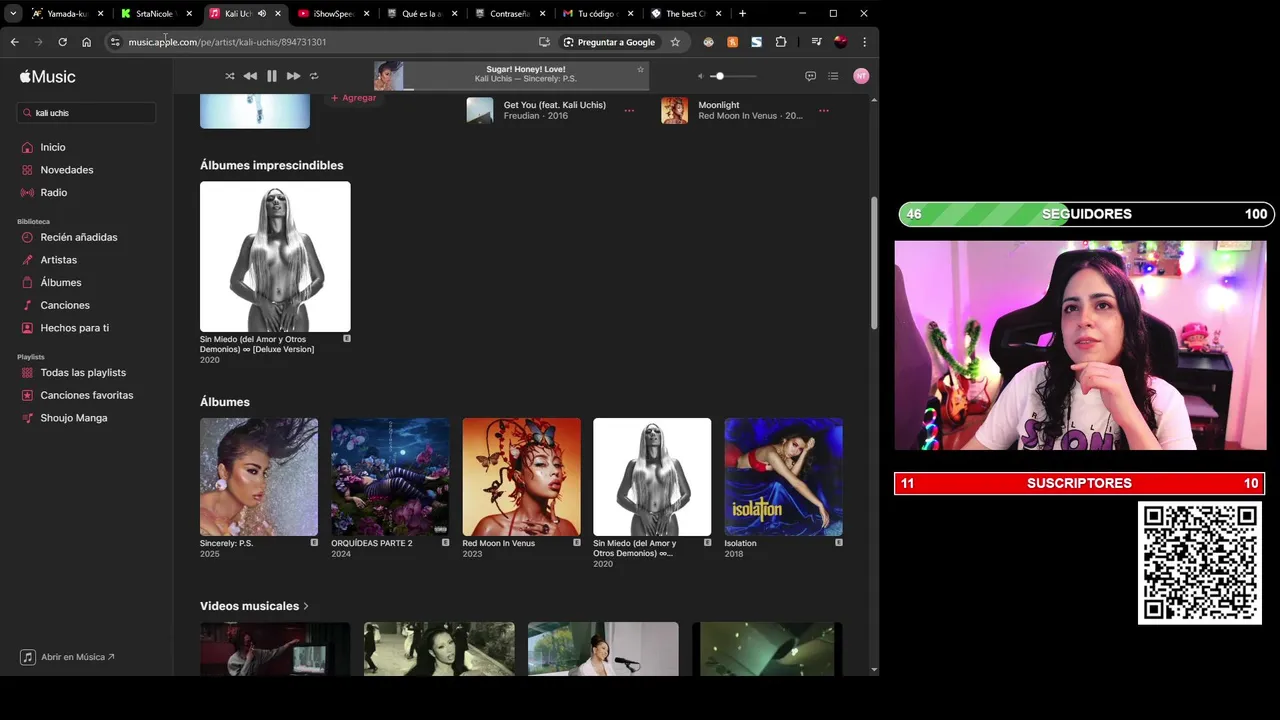The height and width of the screenshot is (720, 1280).
Task: Go back in the browser
Action: pos(14,42)
